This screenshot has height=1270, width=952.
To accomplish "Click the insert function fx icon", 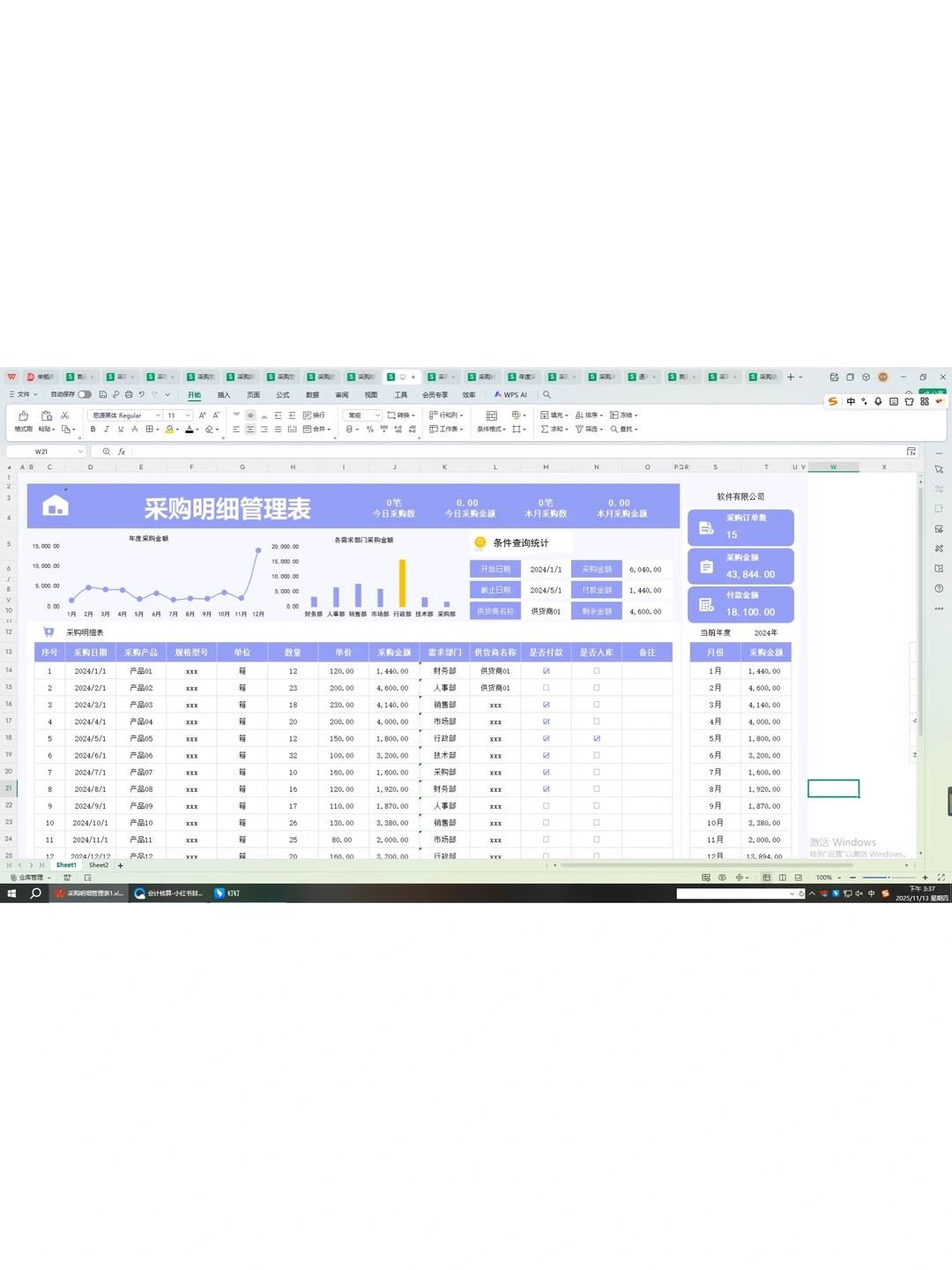I will coord(122,452).
